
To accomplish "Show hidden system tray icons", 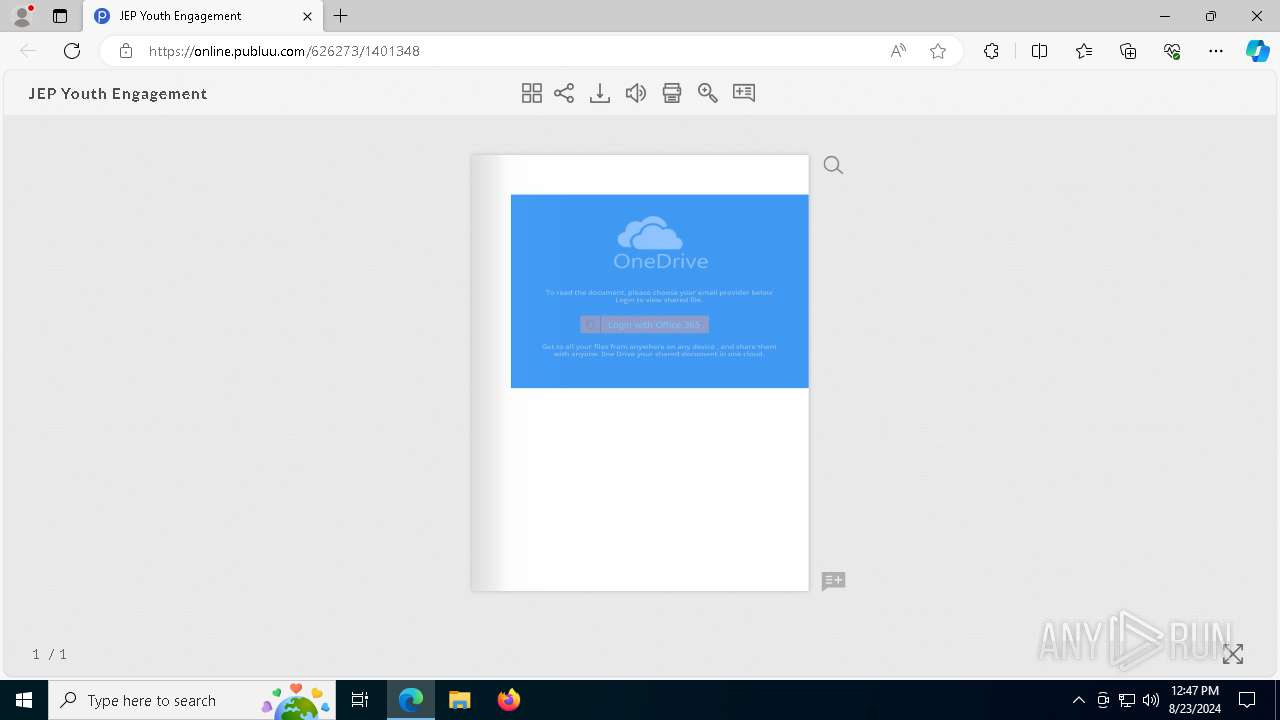I will pos(1078,700).
